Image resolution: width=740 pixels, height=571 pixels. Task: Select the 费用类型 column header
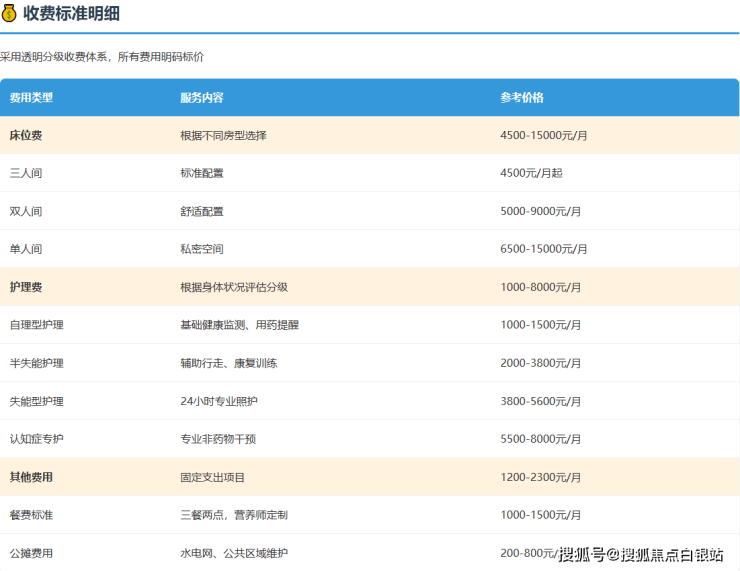click(31, 98)
